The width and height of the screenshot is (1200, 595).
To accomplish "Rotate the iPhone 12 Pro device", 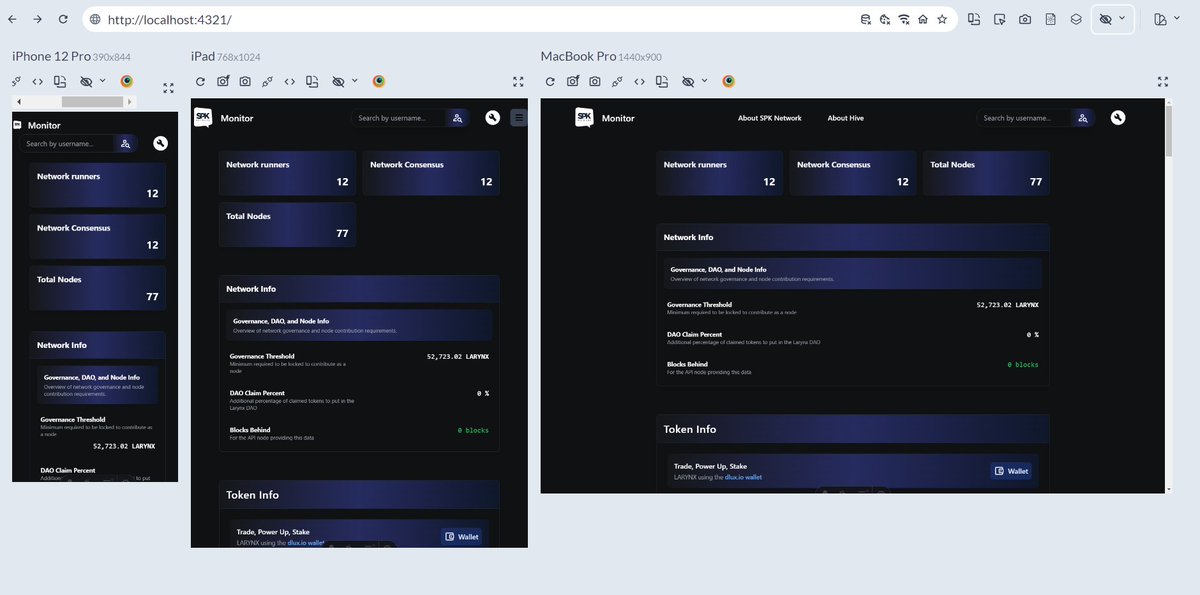I will coord(60,81).
